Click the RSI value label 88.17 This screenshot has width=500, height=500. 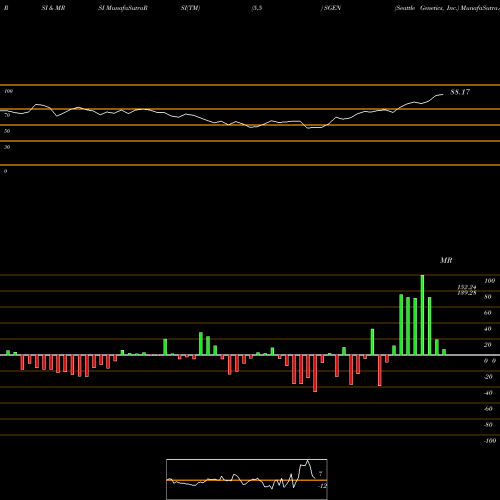[x=460, y=92]
